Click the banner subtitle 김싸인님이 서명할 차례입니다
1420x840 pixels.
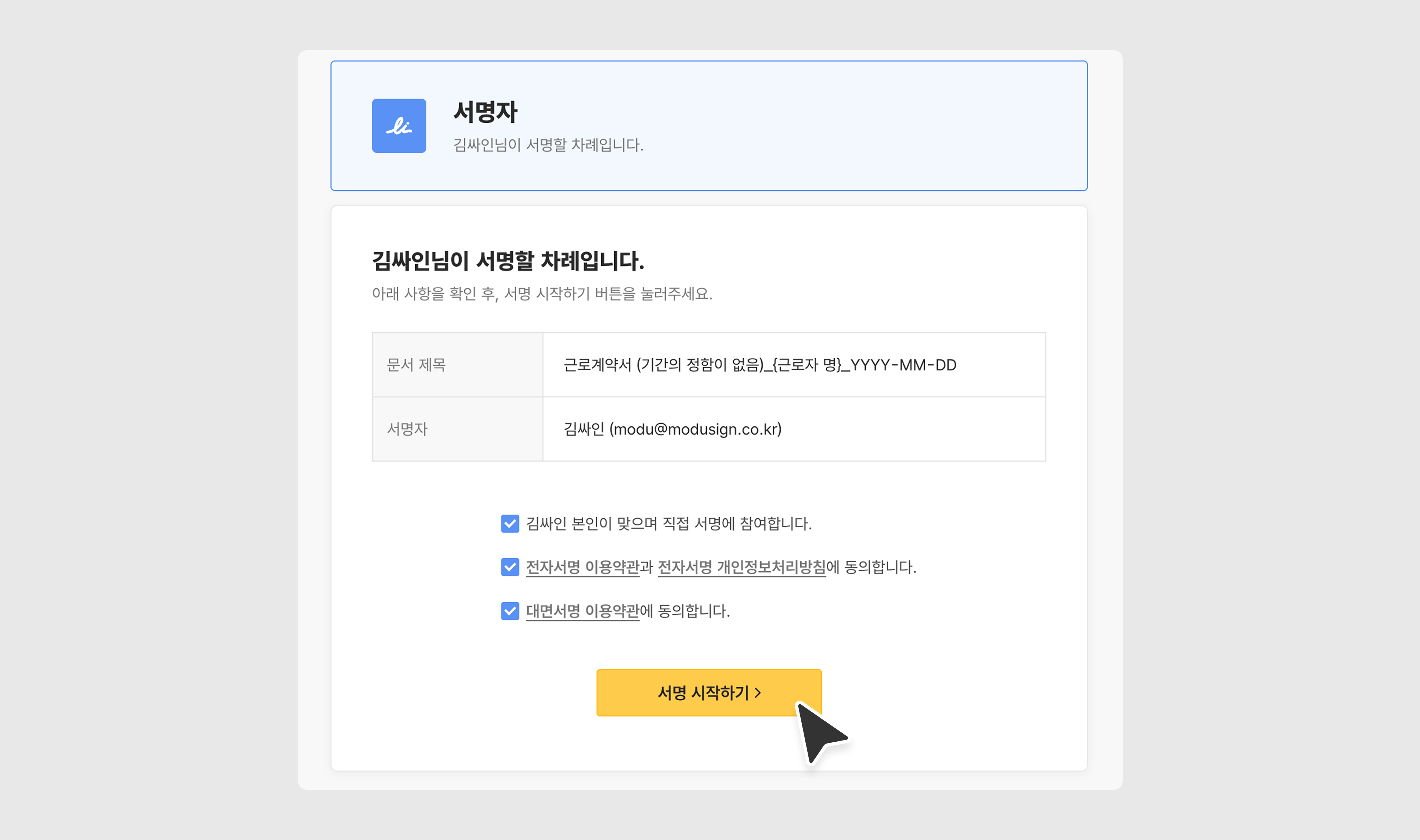(547, 145)
